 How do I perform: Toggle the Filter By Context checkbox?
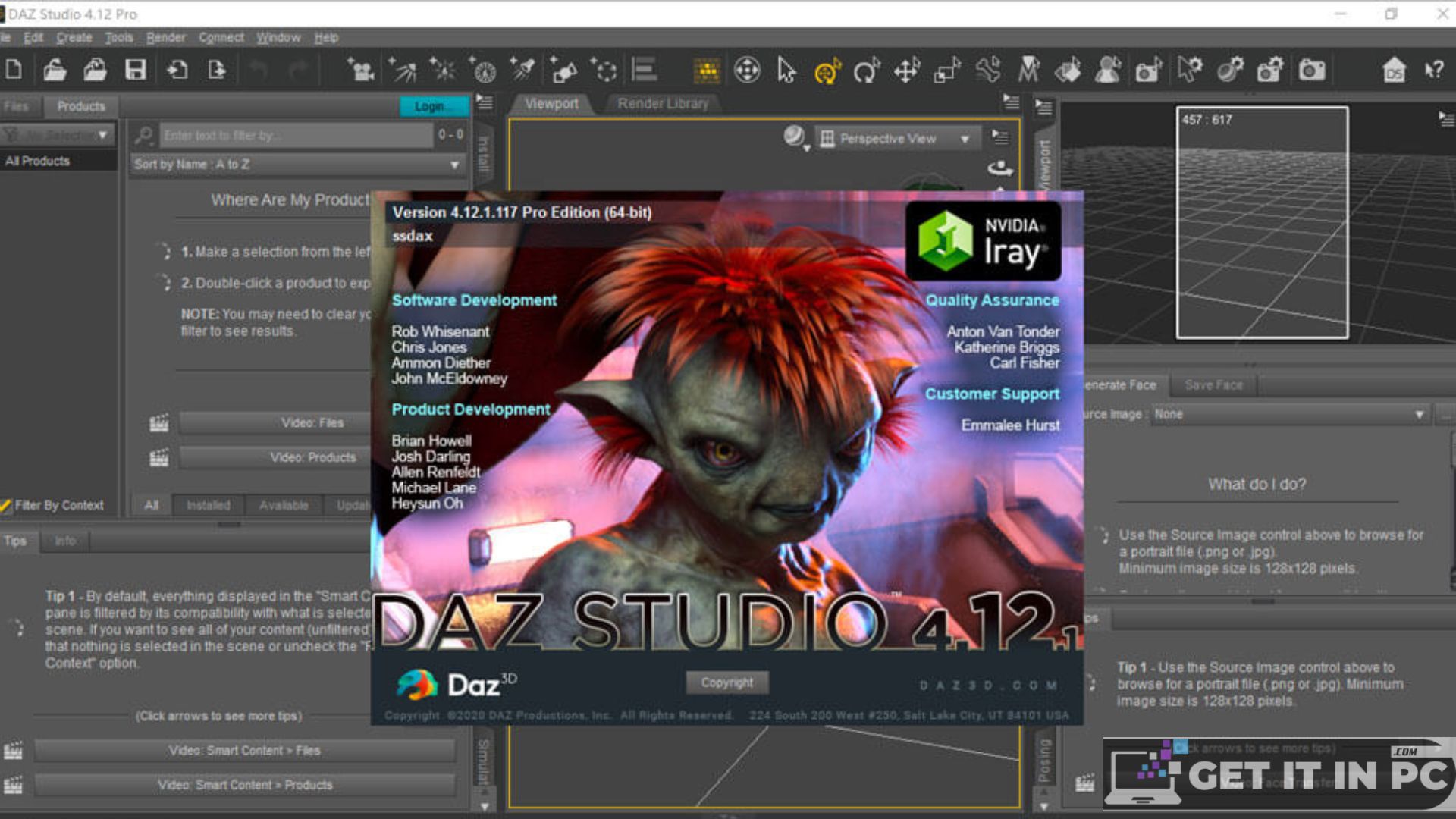tap(6, 505)
